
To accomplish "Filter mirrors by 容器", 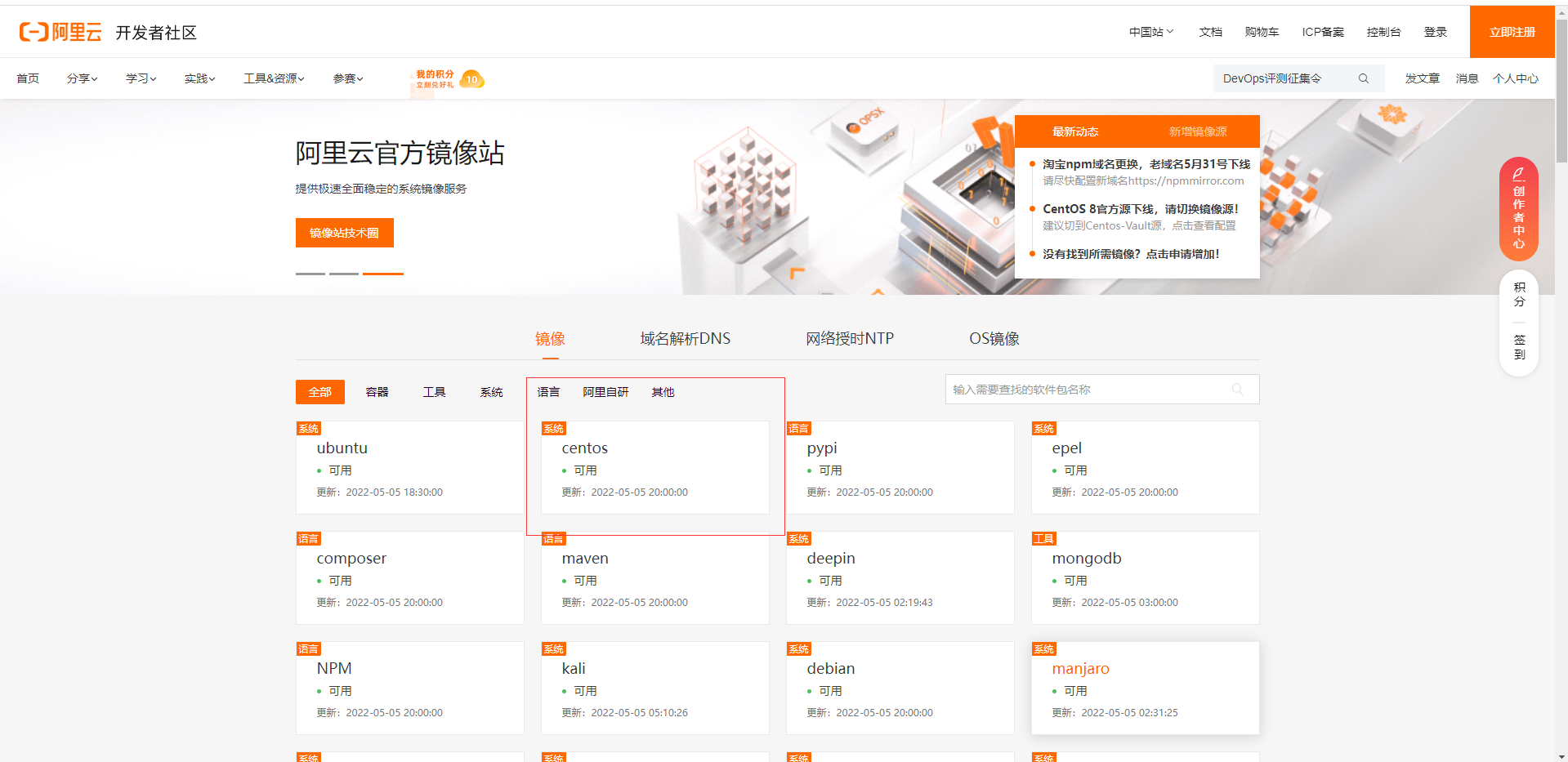I will coord(377,392).
